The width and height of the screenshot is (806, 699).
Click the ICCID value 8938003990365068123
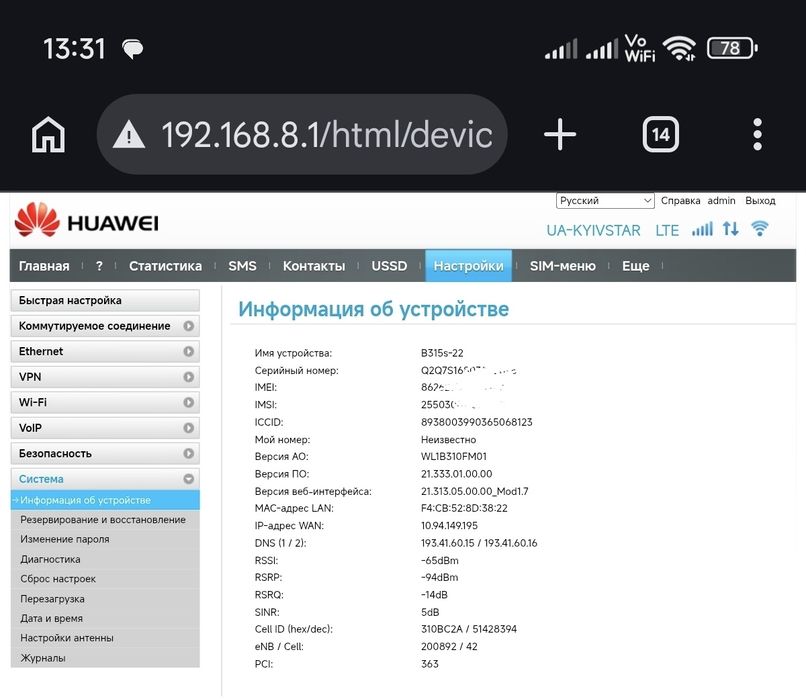click(x=477, y=422)
